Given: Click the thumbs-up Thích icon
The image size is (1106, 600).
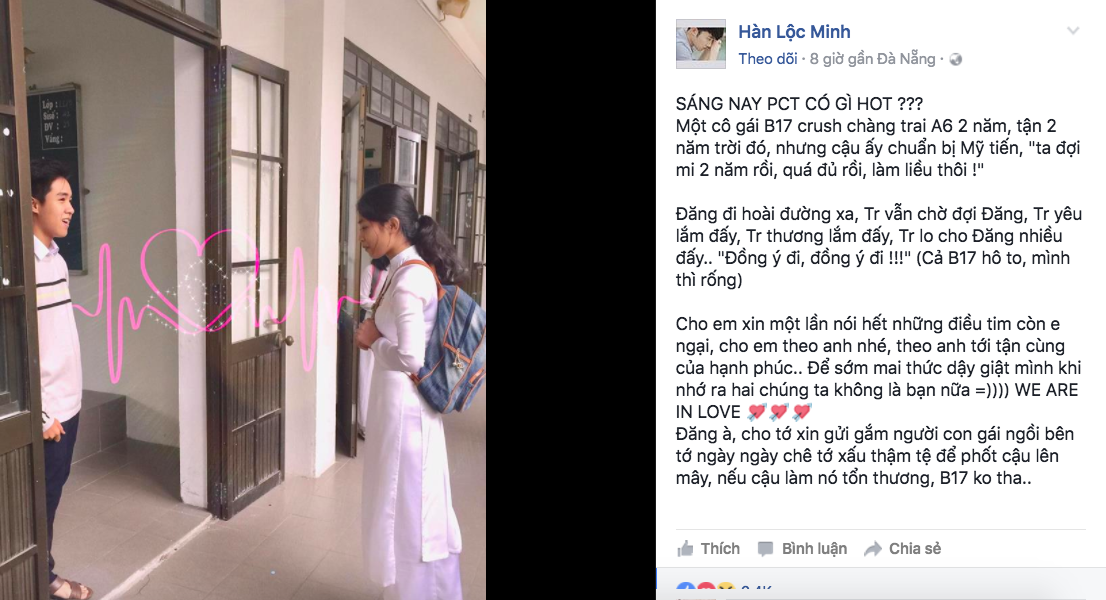Looking at the screenshot, I should click(685, 549).
